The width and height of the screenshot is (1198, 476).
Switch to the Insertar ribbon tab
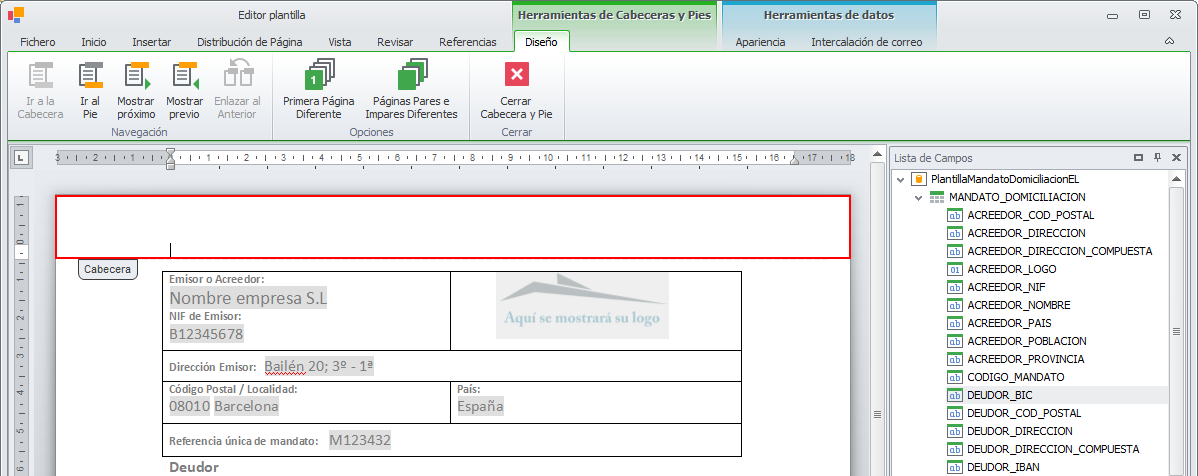click(151, 42)
